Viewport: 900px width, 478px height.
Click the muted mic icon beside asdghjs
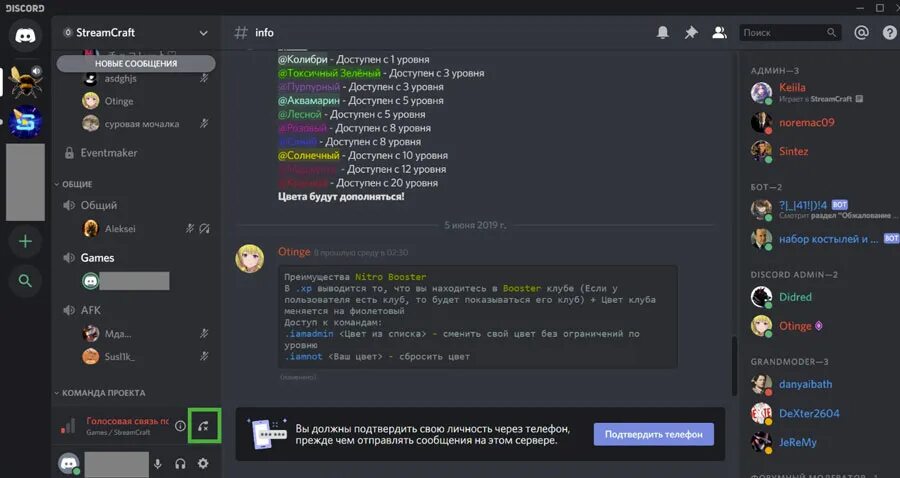(204, 78)
